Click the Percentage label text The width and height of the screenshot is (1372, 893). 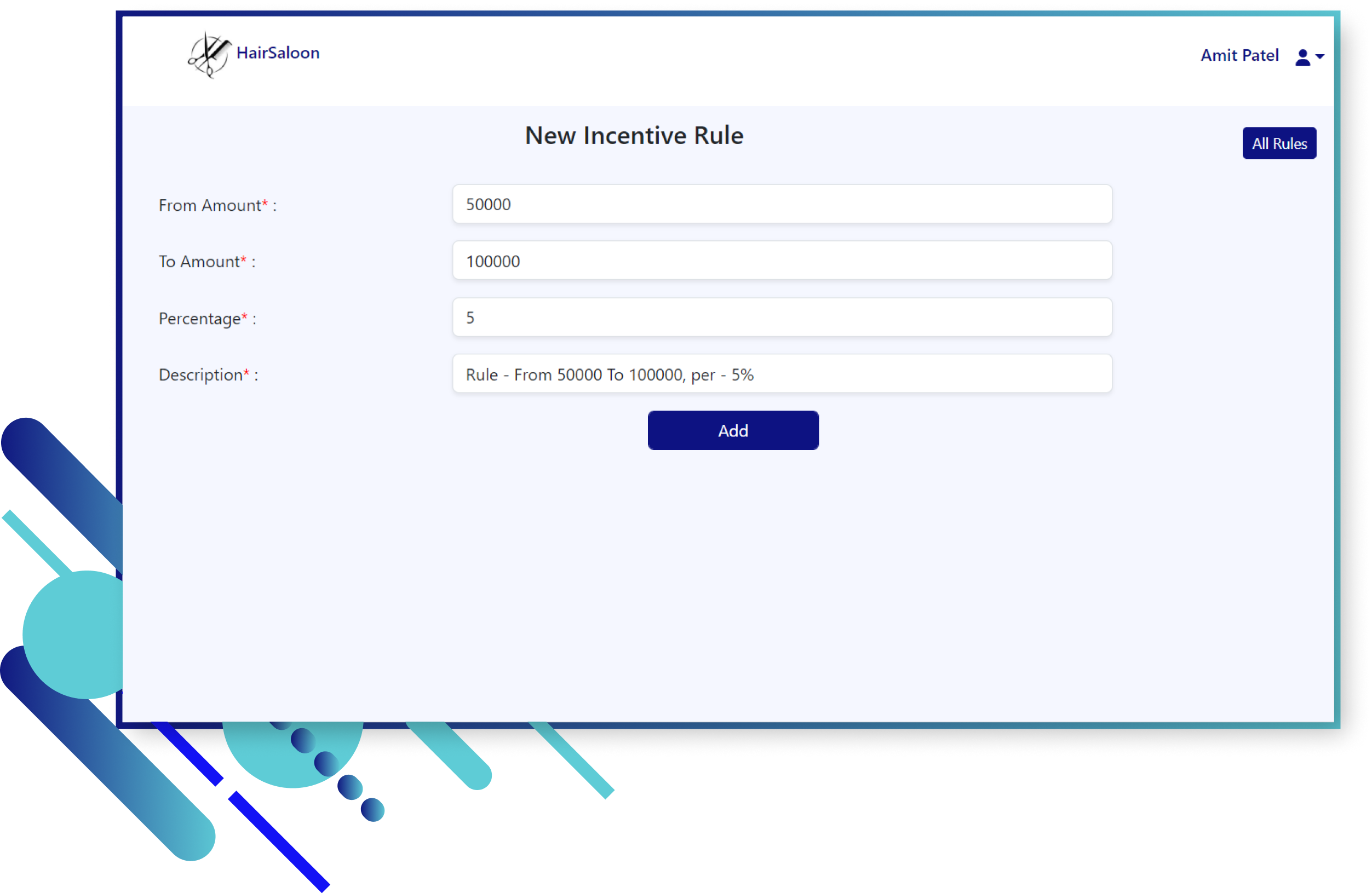click(x=199, y=319)
